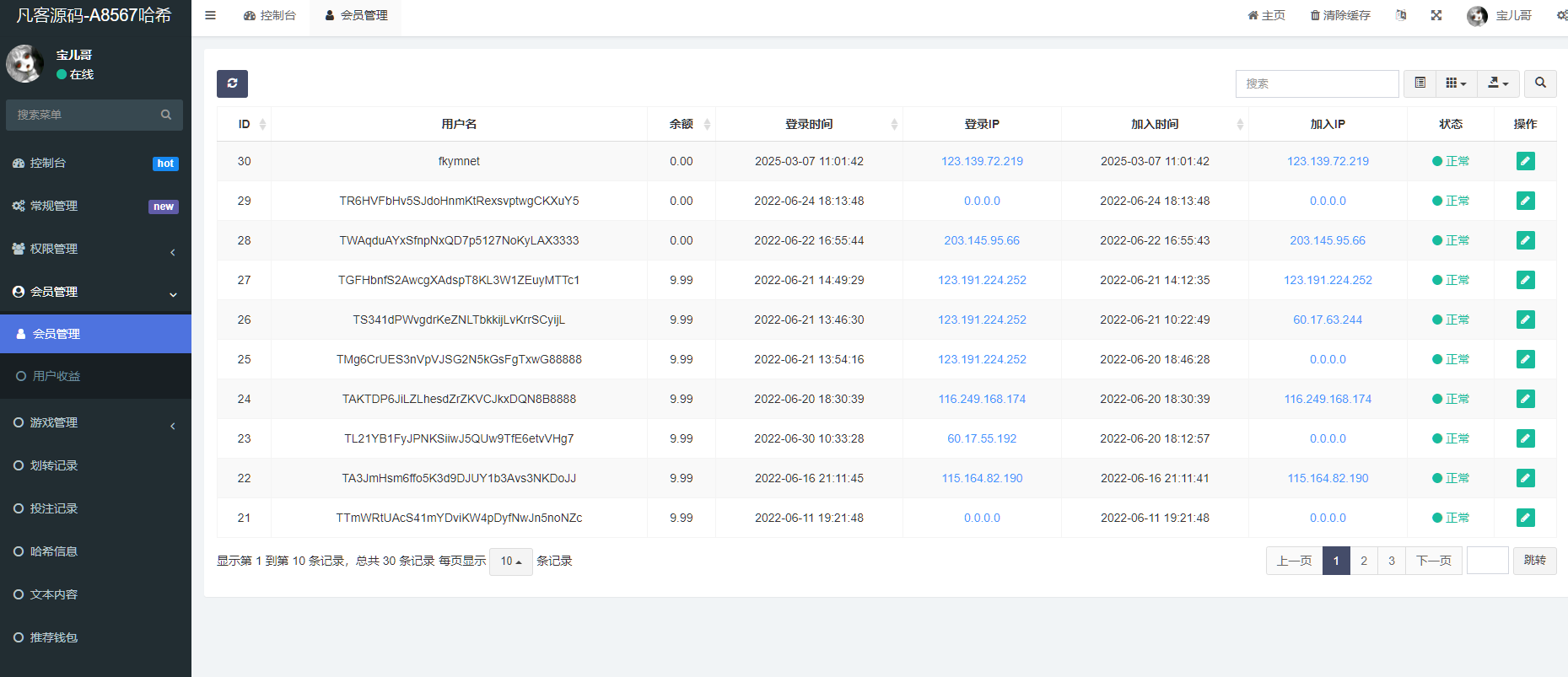Open 用户收益 in the sidebar
The width and height of the screenshot is (1568, 677).
(57, 376)
